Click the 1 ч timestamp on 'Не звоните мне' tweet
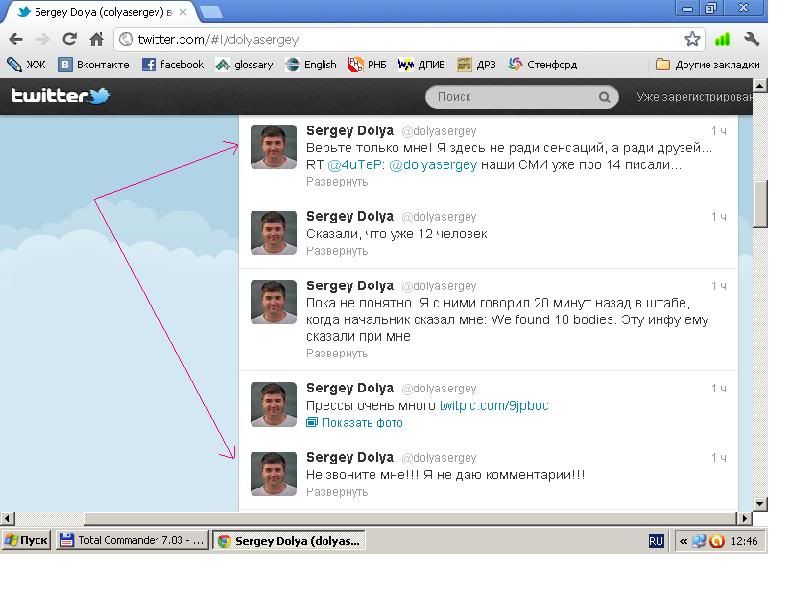The image size is (800, 600). coord(719,458)
